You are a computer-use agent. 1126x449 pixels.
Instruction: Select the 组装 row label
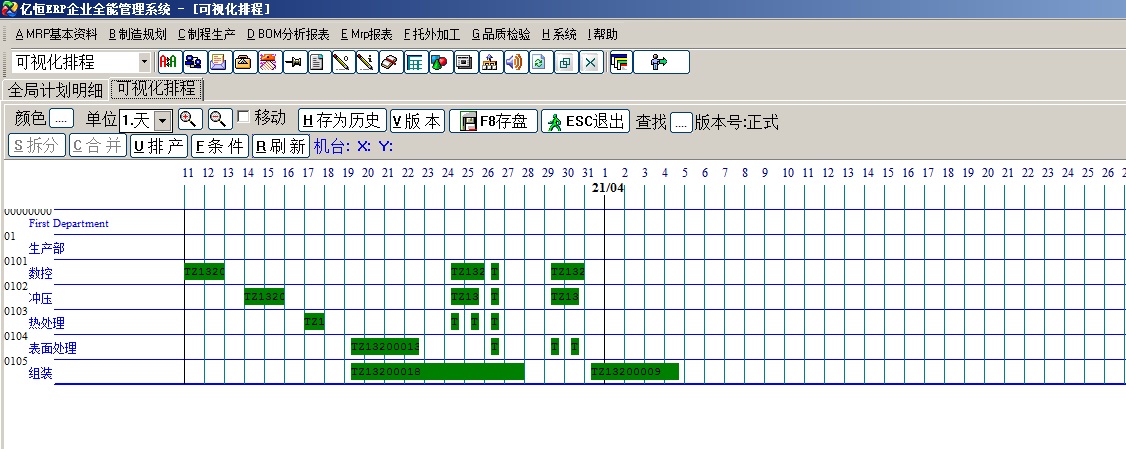[40, 374]
